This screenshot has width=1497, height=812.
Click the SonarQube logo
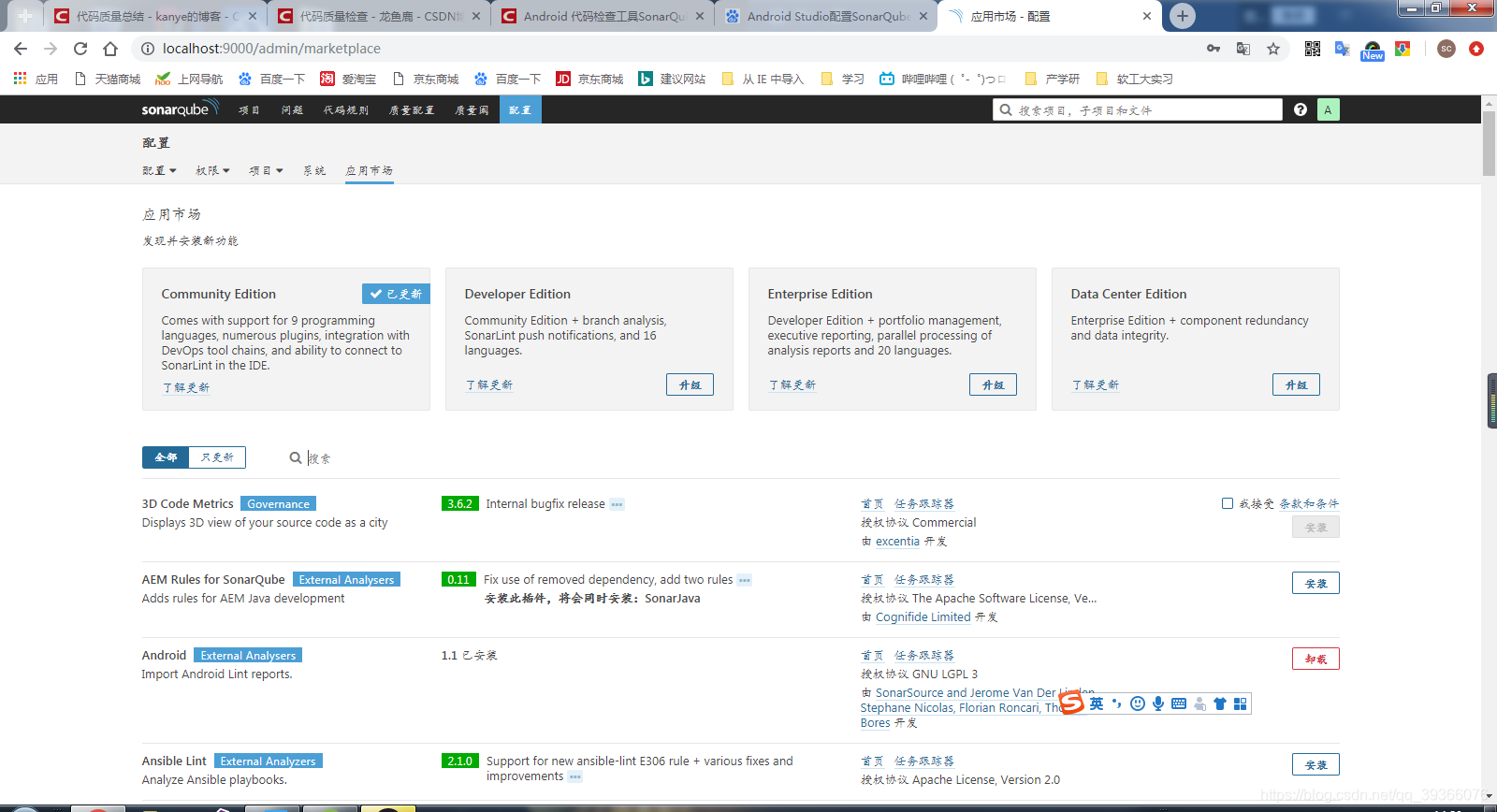pyautogui.click(x=180, y=109)
